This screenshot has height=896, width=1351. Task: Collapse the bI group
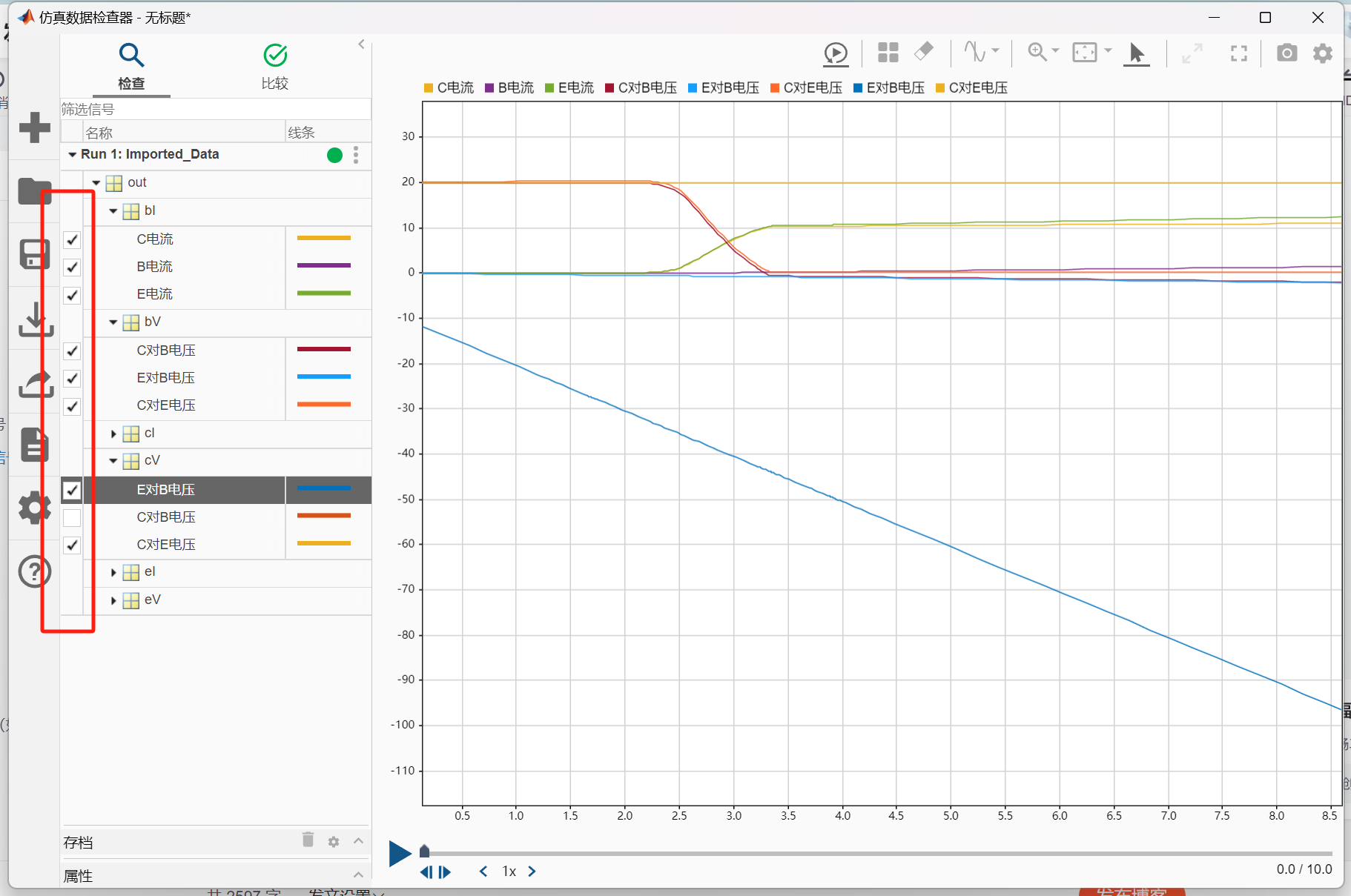[x=113, y=211]
